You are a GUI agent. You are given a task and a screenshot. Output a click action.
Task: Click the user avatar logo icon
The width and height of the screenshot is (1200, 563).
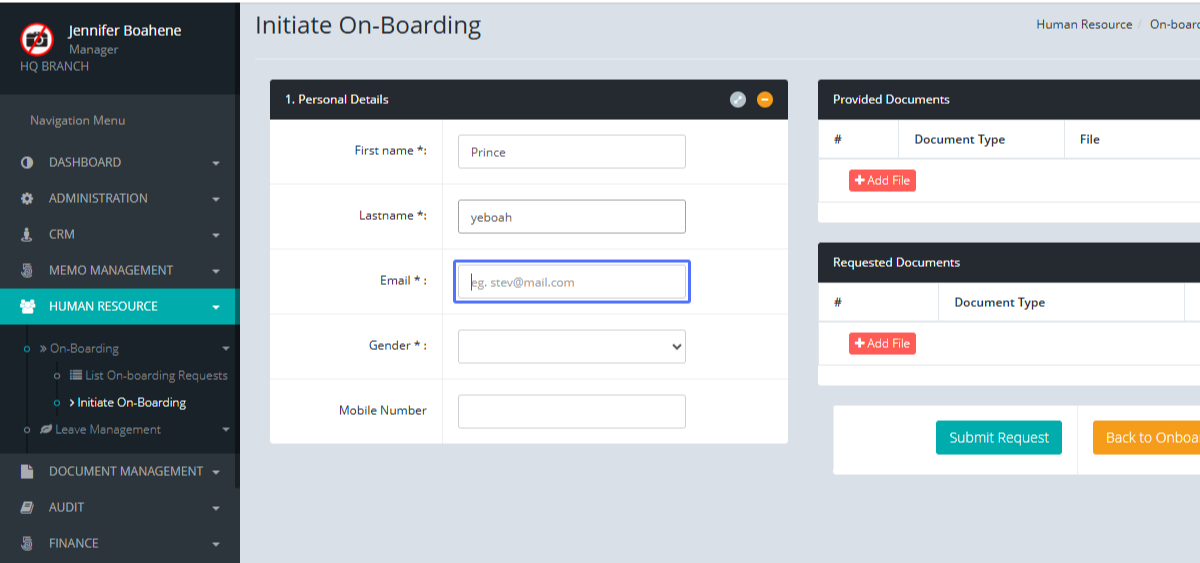coord(37,39)
